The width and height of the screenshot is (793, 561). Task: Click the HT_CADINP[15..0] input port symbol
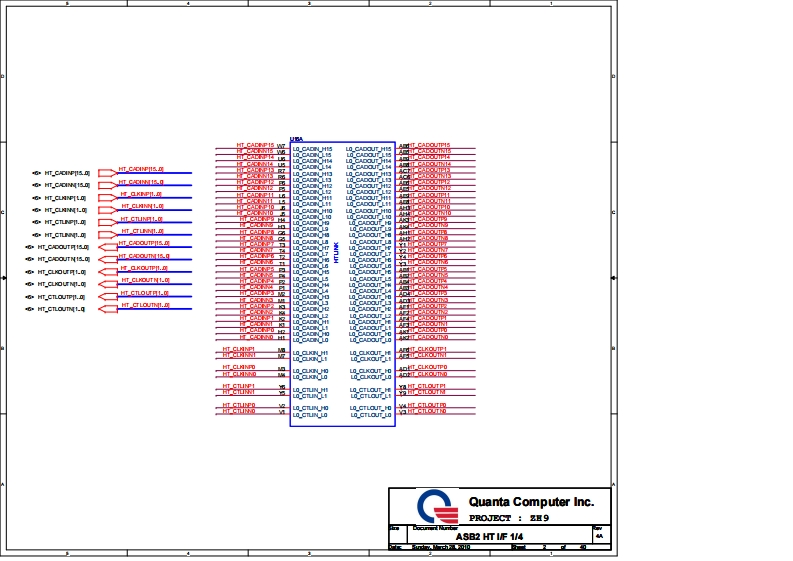click(108, 173)
